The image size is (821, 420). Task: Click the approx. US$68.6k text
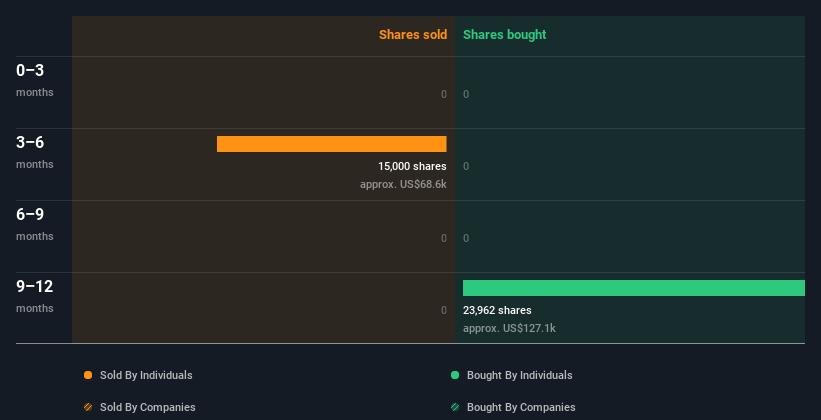pos(403,184)
